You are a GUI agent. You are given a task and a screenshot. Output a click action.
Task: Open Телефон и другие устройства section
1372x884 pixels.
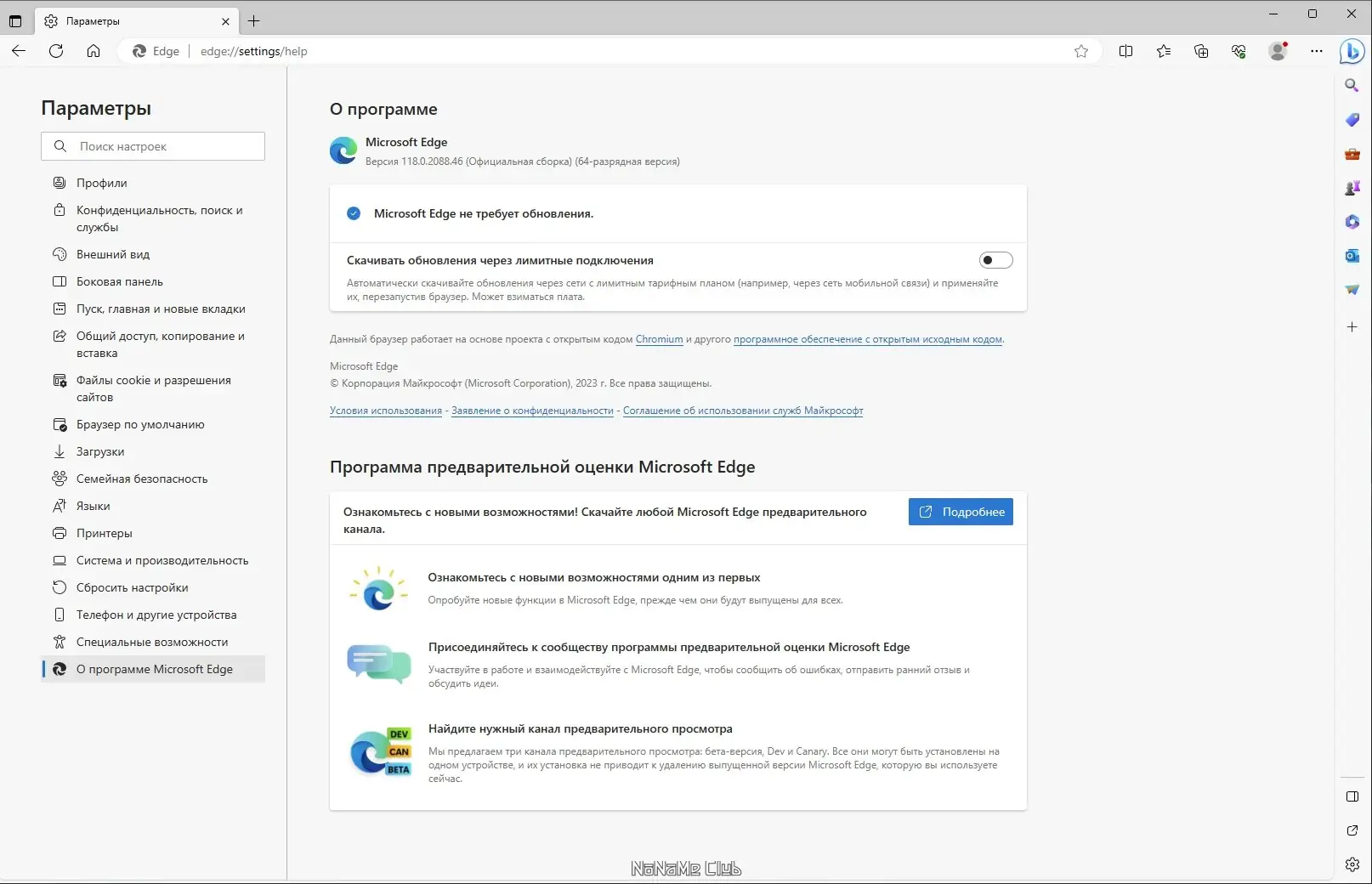pos(153,615)
